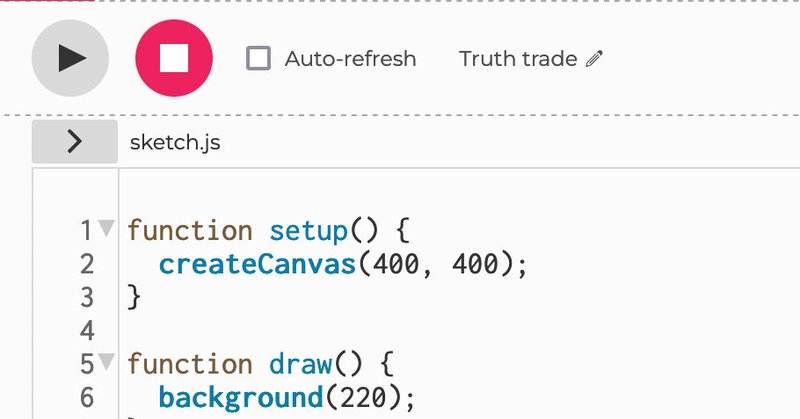Screen dimensions: 800x419
Task: Run the sketch with the play button
Action: click(x=70, y=58)
